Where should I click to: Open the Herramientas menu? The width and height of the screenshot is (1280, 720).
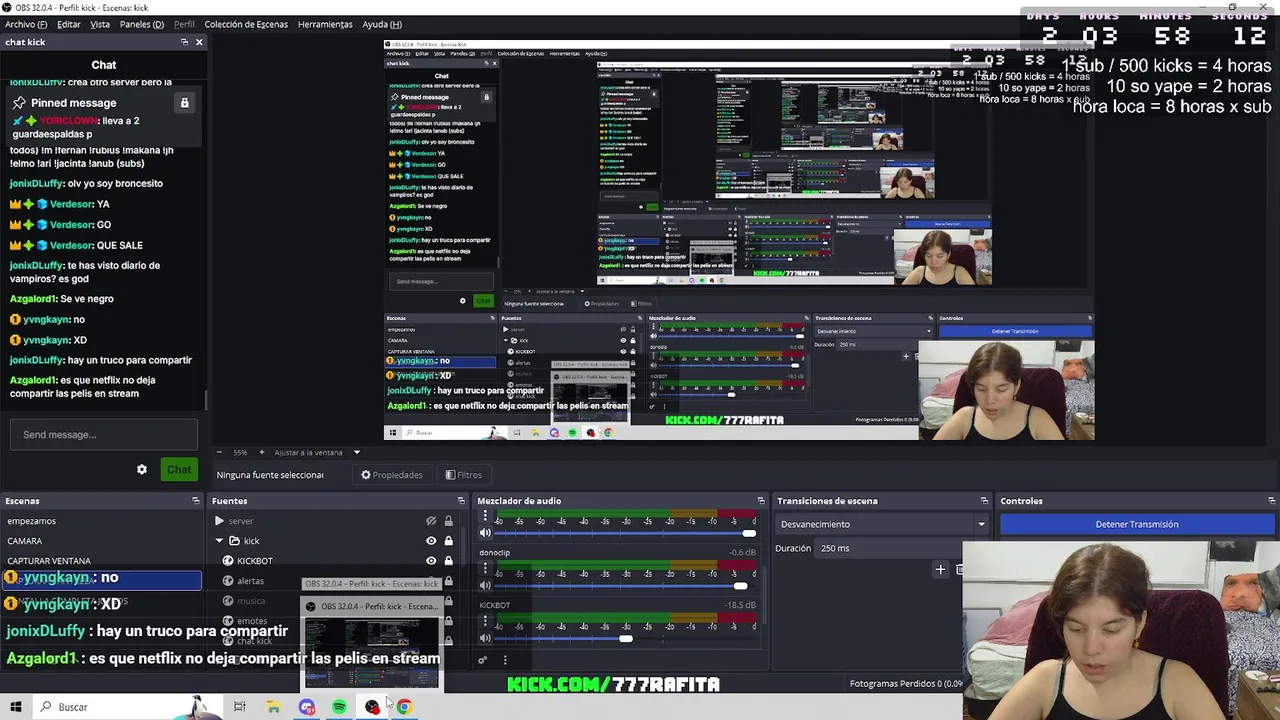click(x=325, y=24)
